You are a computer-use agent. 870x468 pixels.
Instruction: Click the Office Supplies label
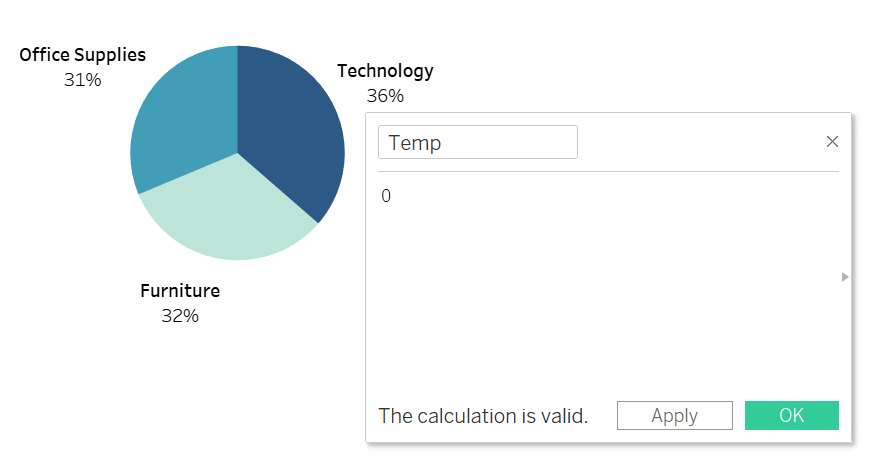coord(83,55)
